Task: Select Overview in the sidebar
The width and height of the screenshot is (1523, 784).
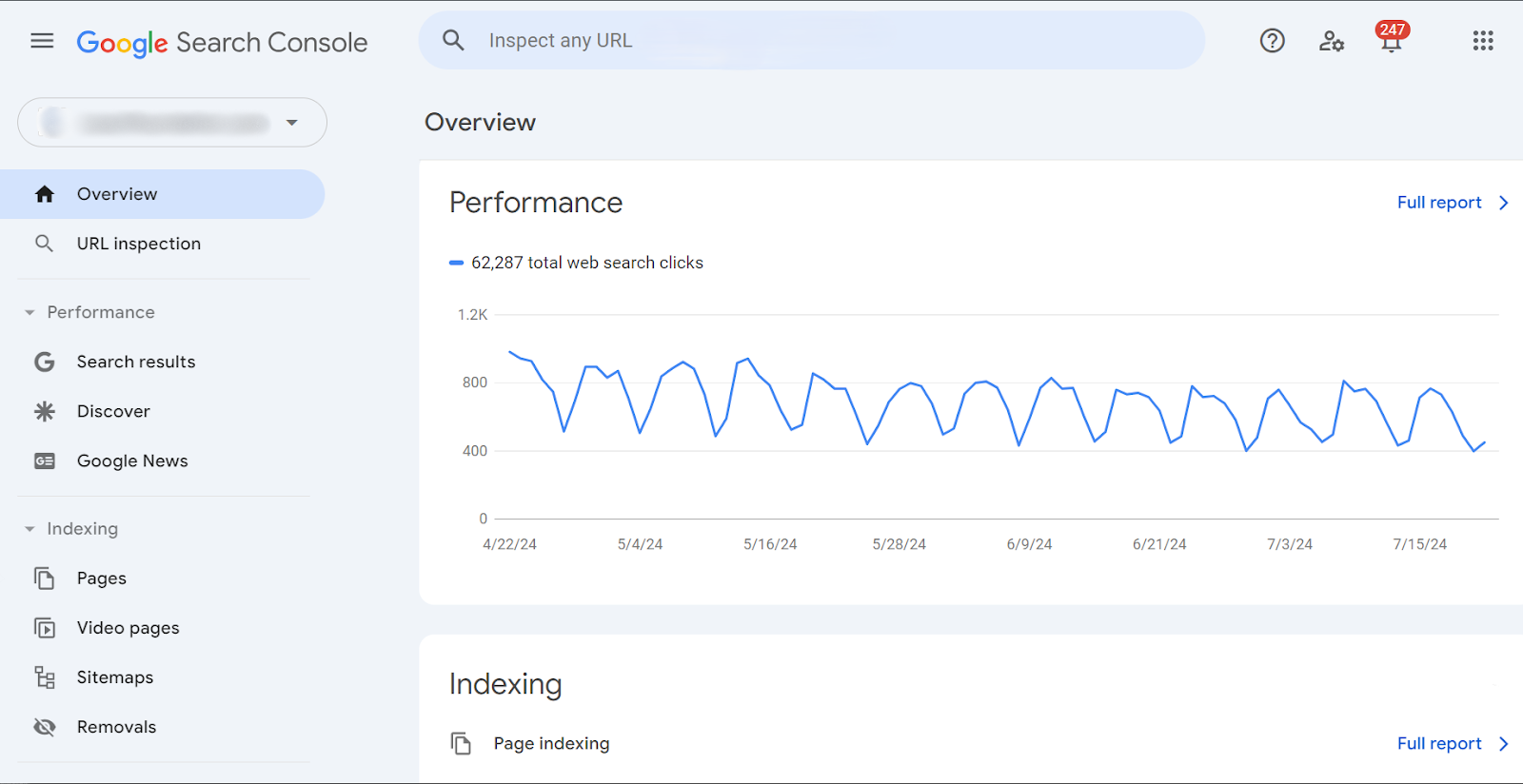Action: (116, 194)
